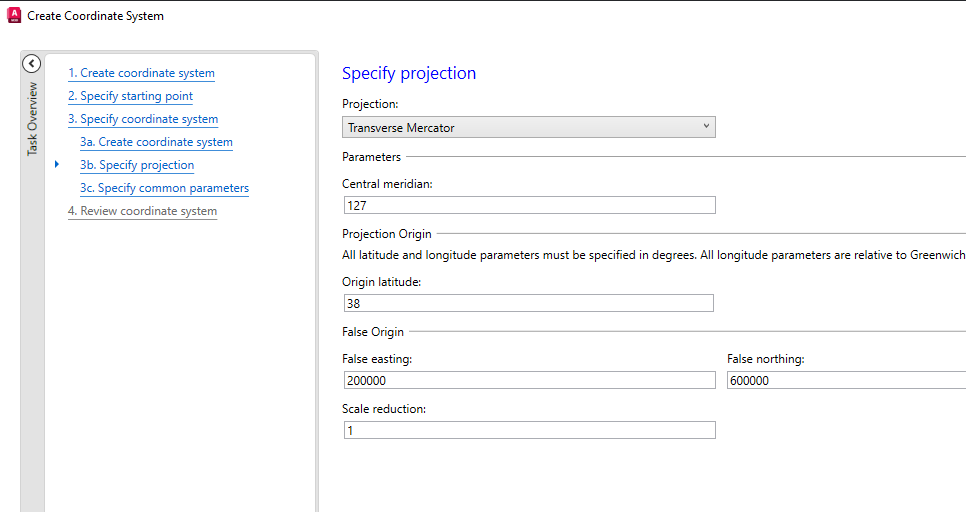Select the 3b Specify projection step
The image size is (966, 512).
tap(137, 165)
